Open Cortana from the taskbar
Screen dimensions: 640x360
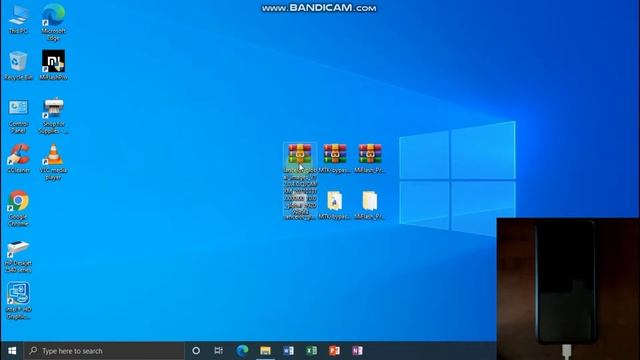(196, 351)
